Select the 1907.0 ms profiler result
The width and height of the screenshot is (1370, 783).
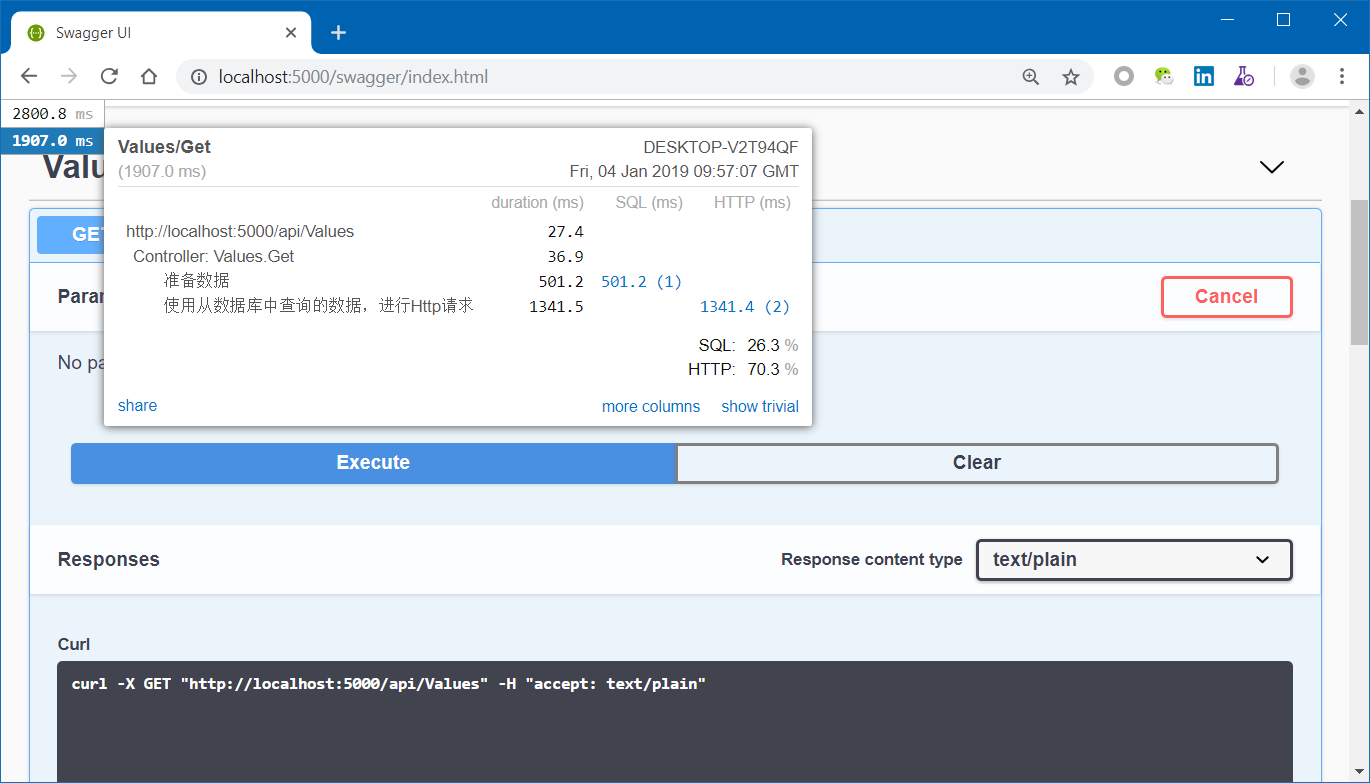(52, 141)
